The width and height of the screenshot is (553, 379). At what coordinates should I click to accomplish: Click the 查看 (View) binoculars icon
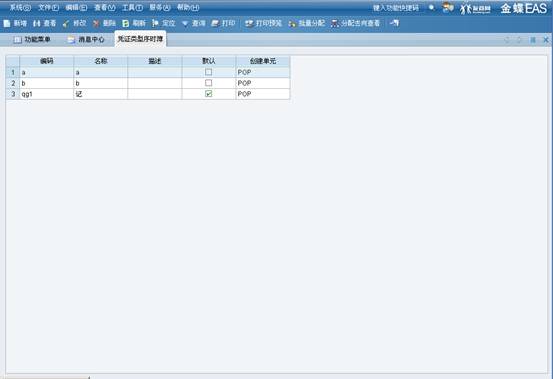37,23
